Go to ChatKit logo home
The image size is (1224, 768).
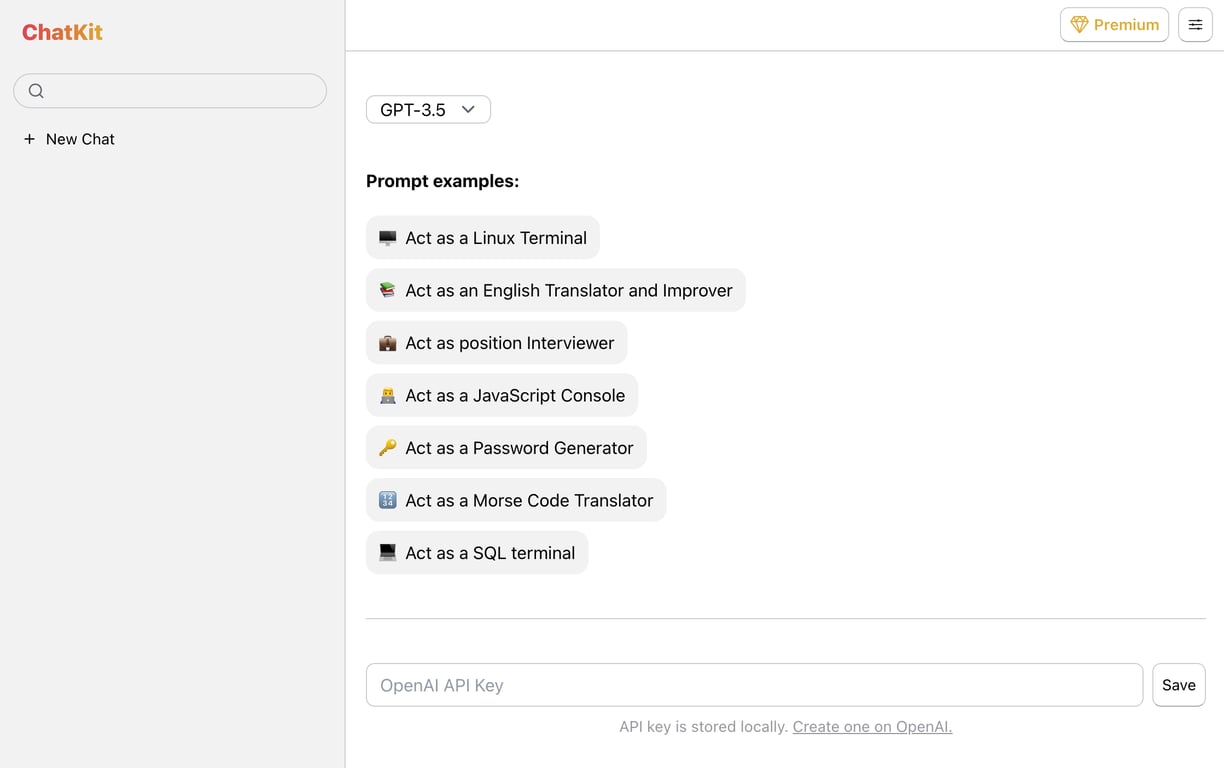[x=62, y=32]
